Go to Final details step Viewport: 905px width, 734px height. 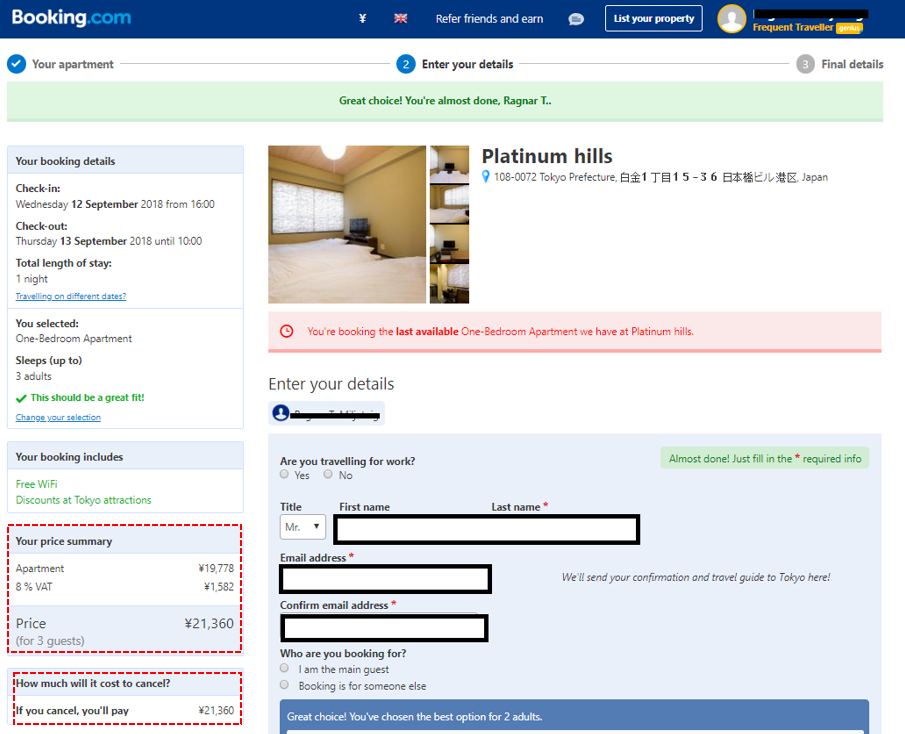[852, 64]
